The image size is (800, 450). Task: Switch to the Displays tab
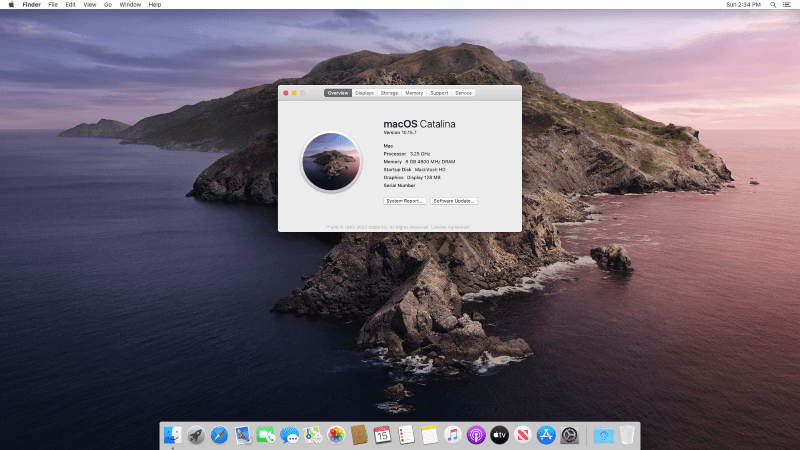tap(364, 93)
